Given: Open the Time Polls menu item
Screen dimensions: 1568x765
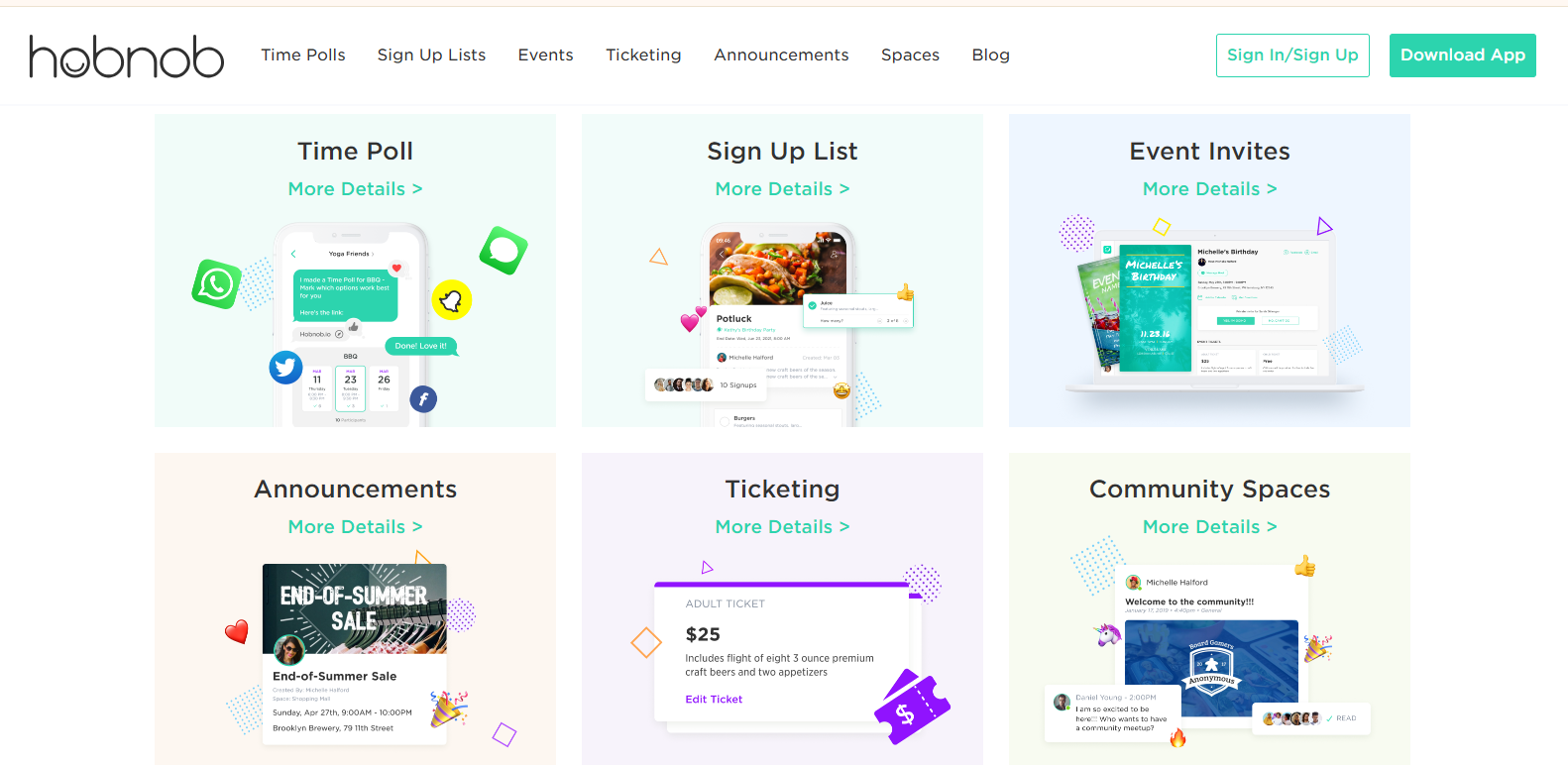Looking at the screenshot, I should coord(303,55).
